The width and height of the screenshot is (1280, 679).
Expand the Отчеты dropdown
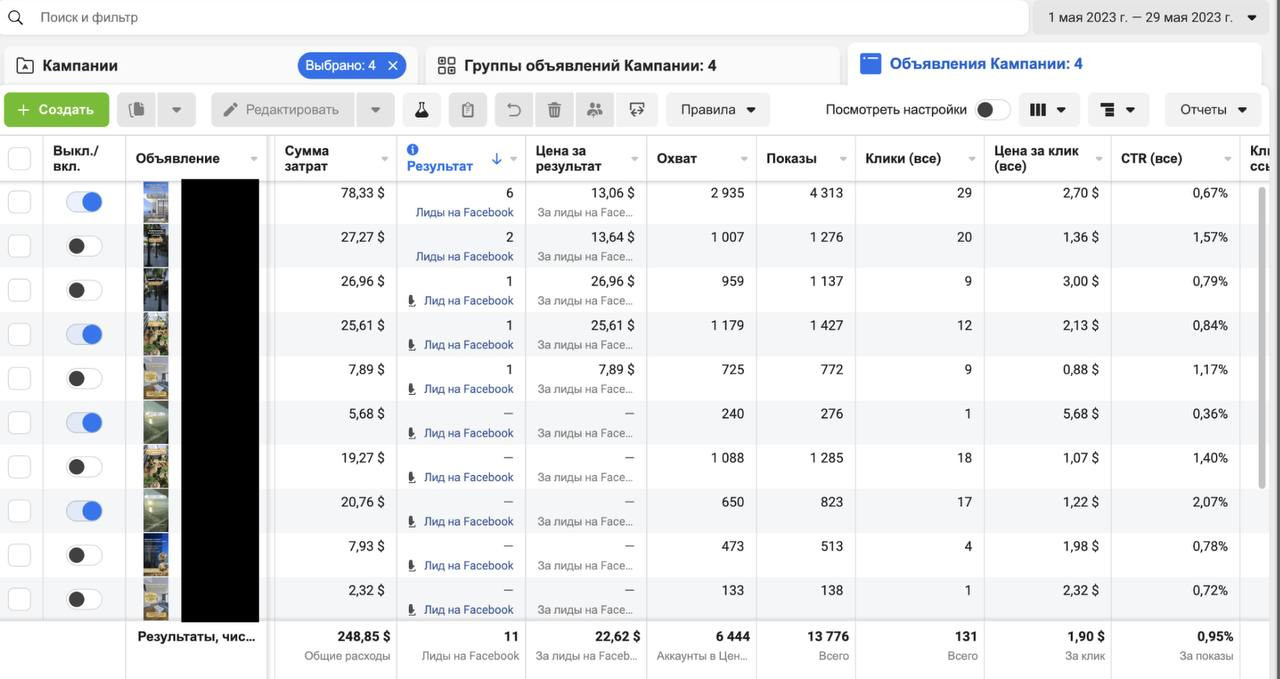(x=1214, y=110)
